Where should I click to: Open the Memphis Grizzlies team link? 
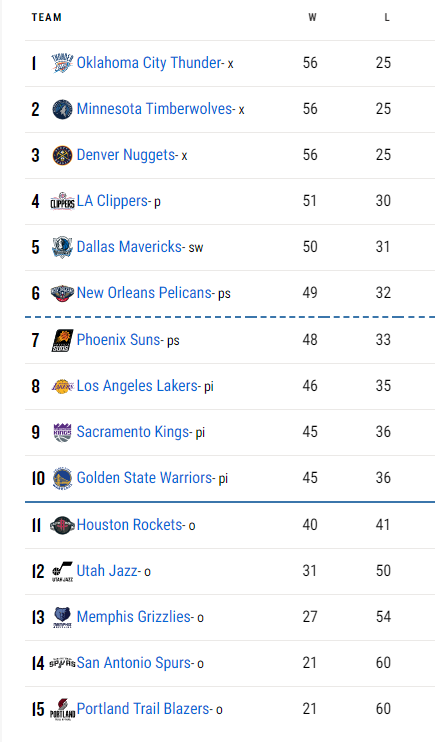133,617
